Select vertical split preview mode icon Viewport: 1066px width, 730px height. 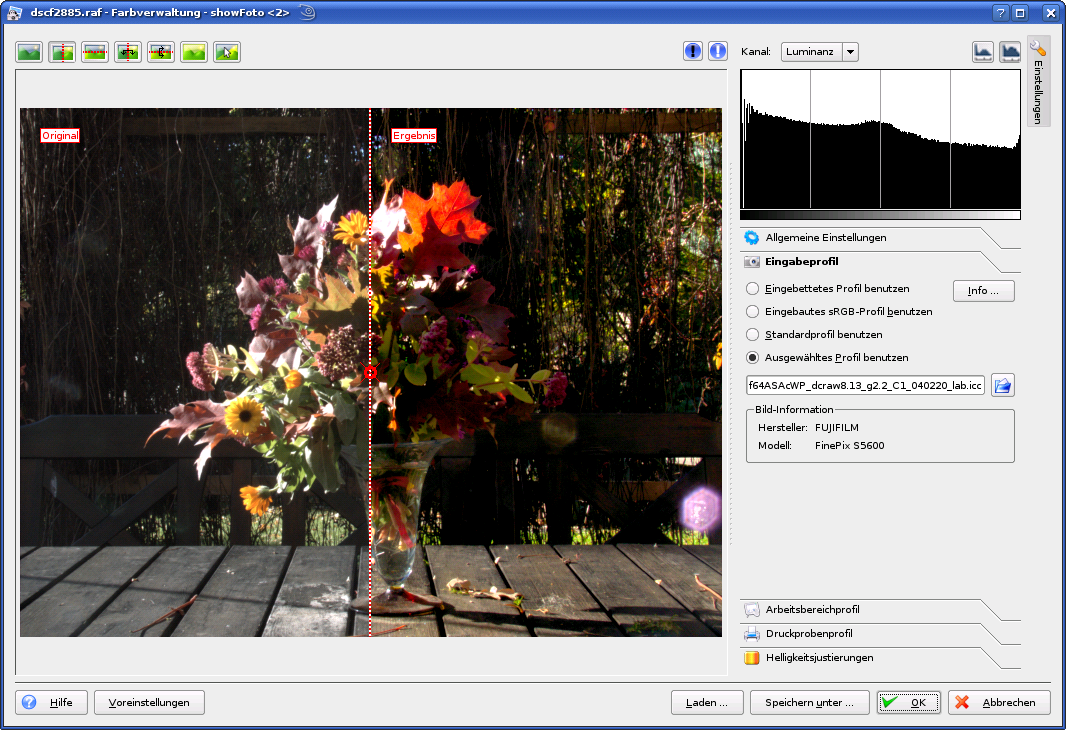62,52
